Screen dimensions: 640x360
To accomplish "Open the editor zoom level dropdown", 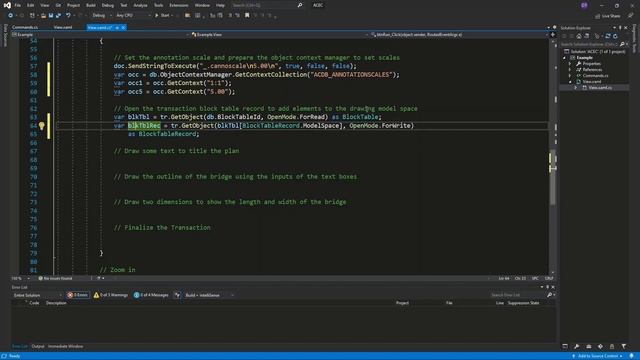I will 20,278.
